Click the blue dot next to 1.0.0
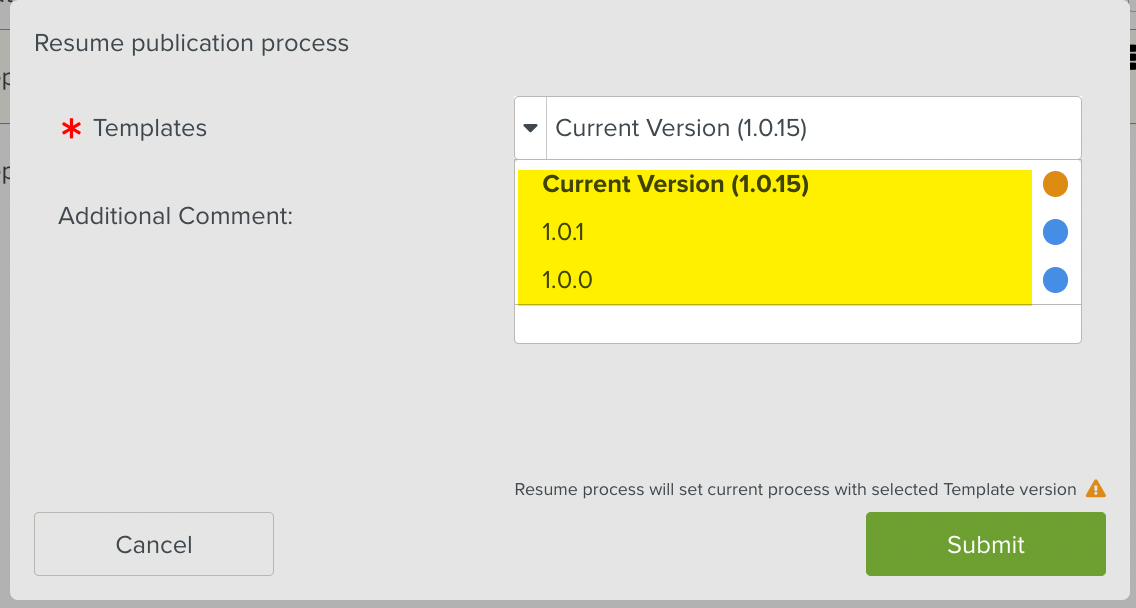This screenshot has width=1136, height=608. tap(1055, 280)
